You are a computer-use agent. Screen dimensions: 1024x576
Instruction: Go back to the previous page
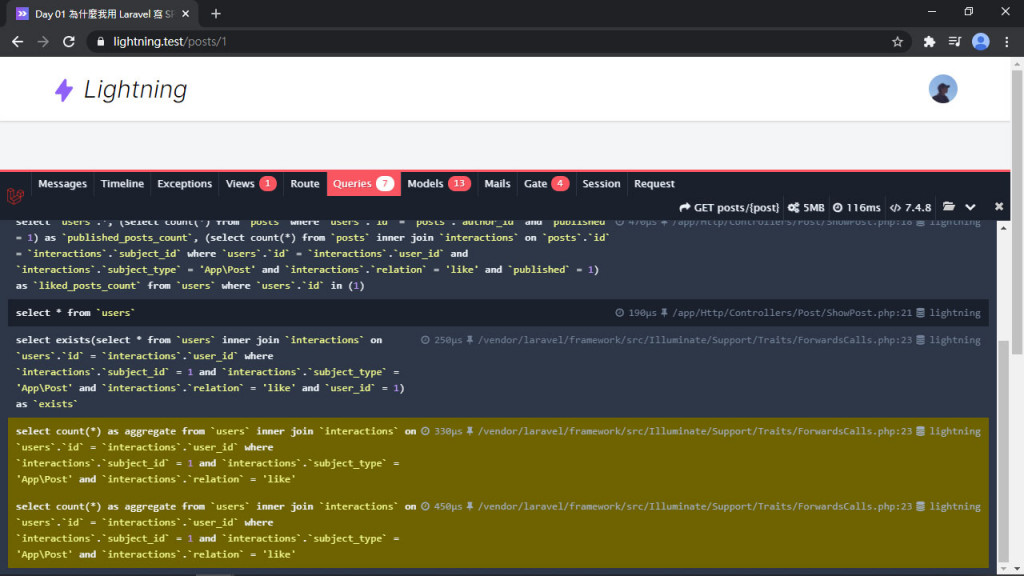pos(18,42)
